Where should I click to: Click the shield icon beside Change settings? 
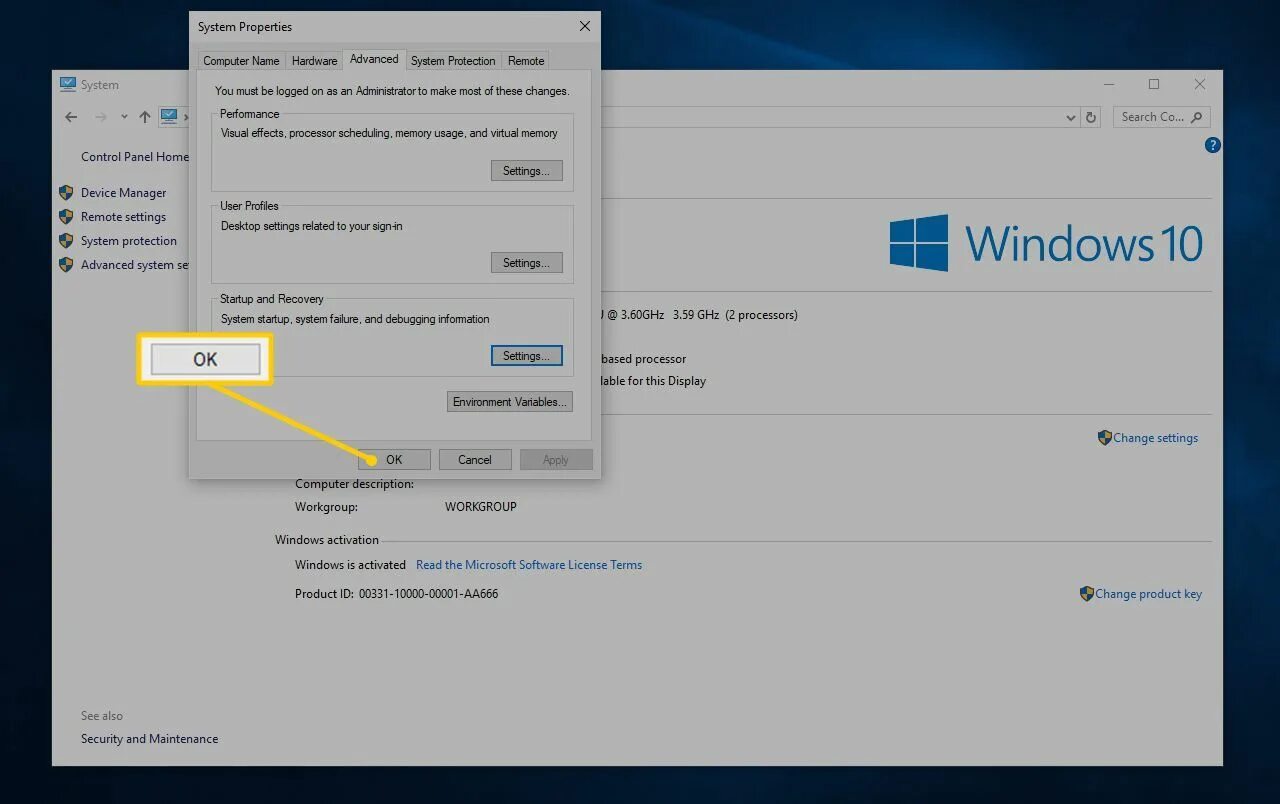(x=1105, y=437)
